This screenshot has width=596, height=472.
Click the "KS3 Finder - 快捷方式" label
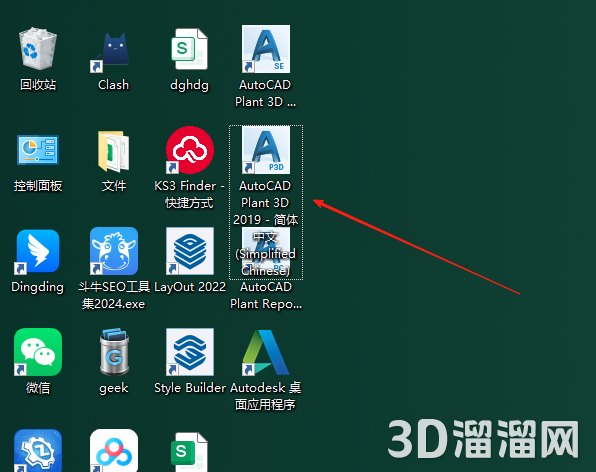189,194
